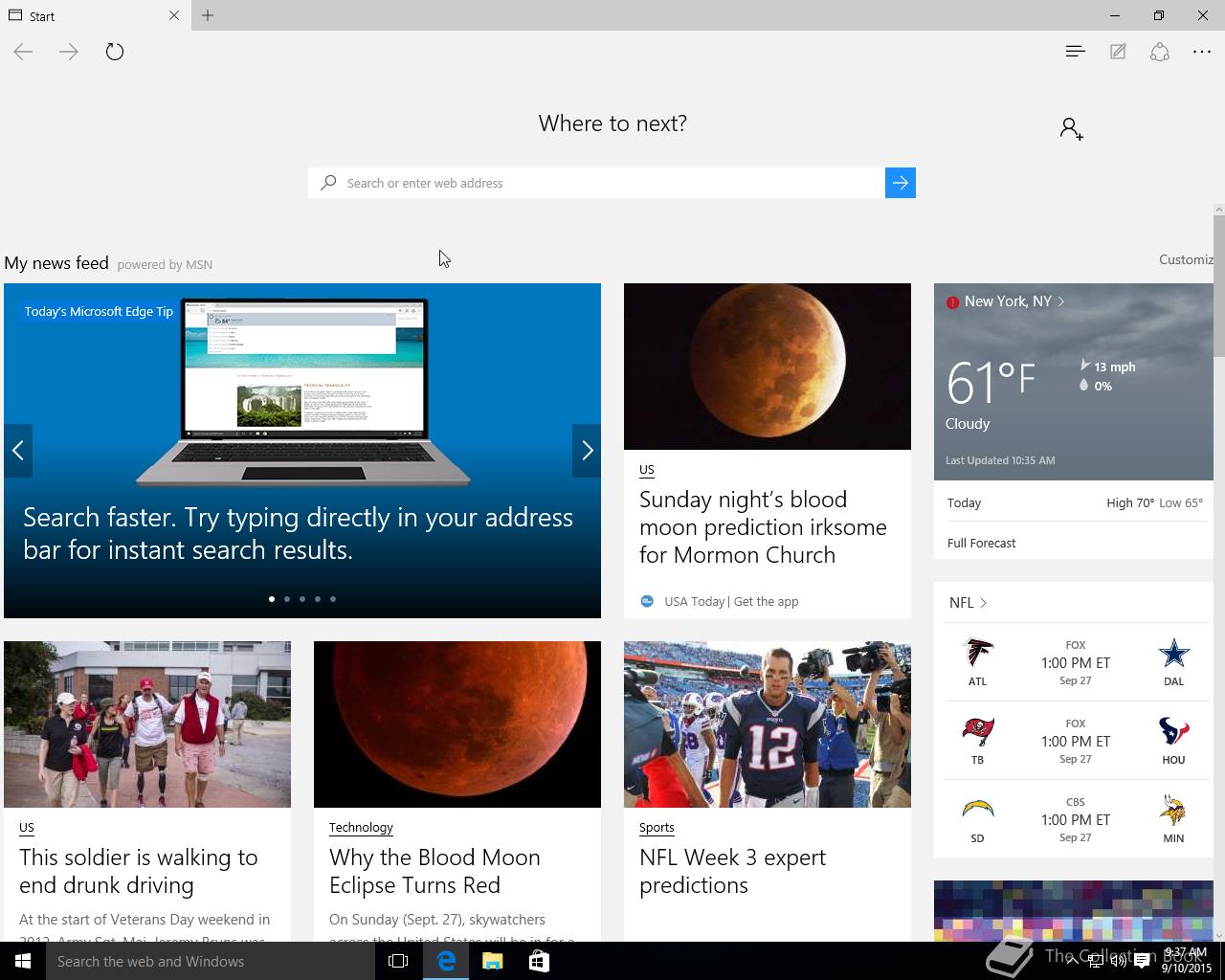Select second carousel dot indicator
1225x980 pixels.
coord(287,599)
